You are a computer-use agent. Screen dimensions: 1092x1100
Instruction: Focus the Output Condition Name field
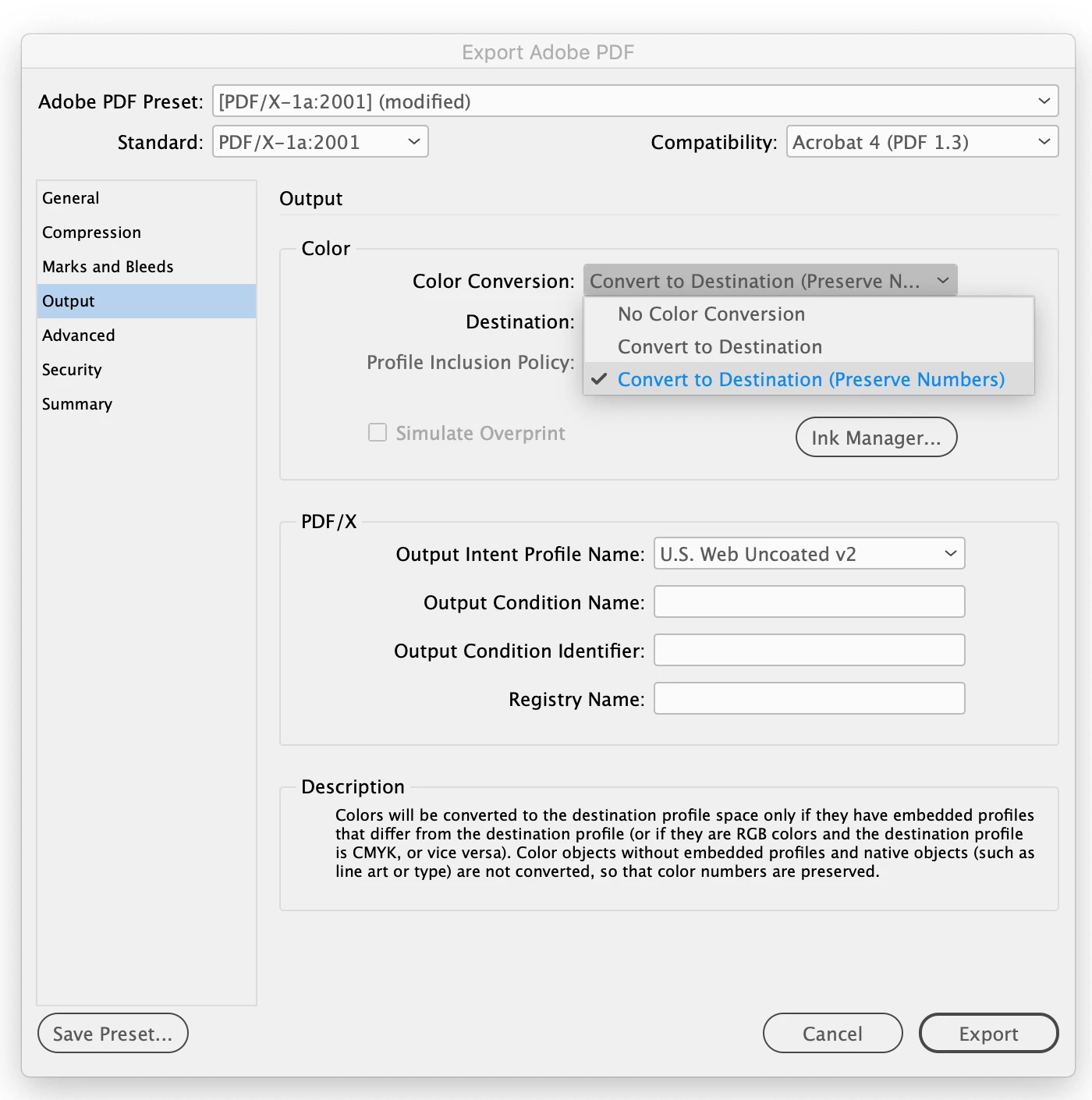(x=809, y=602)
